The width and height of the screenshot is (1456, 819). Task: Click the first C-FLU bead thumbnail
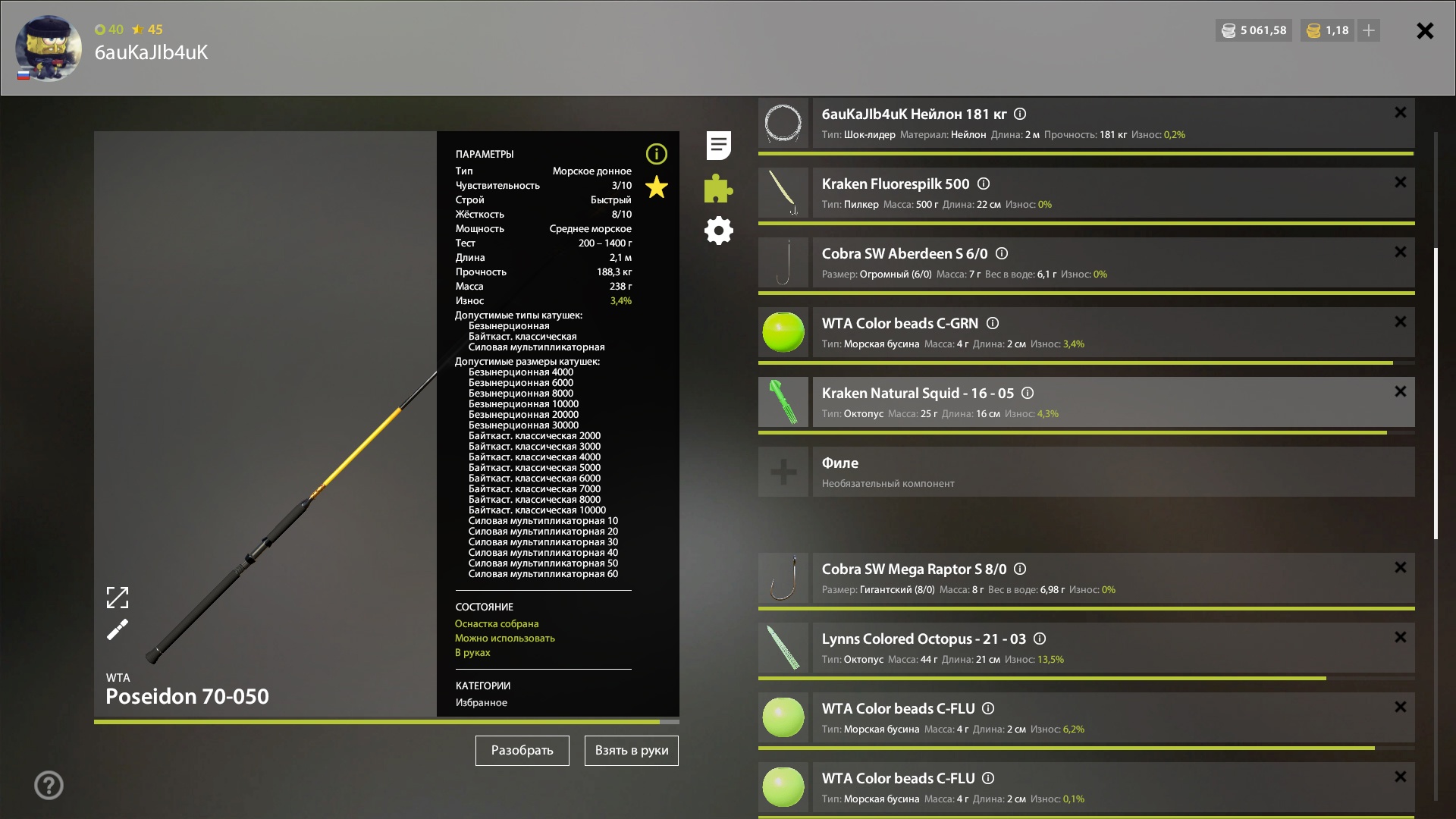pos(783,717)
